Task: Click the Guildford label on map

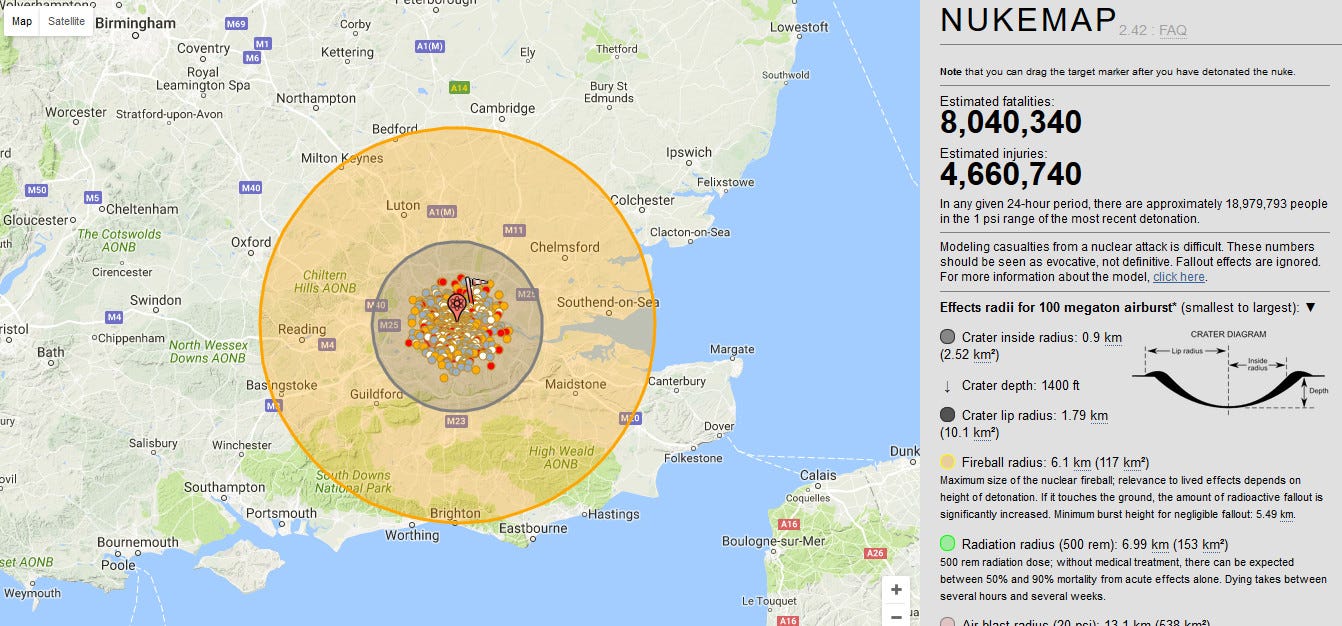Action: coord(377,395)
